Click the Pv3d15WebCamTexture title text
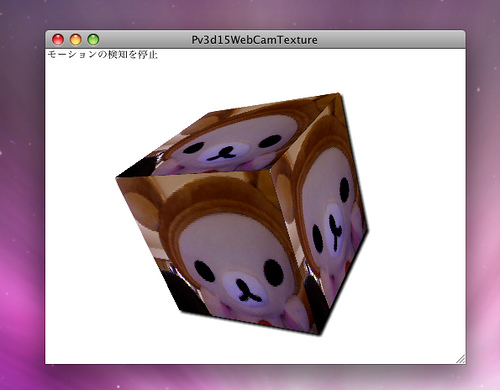This screenshot has width=500, height=390. click(x=254, y=40)
